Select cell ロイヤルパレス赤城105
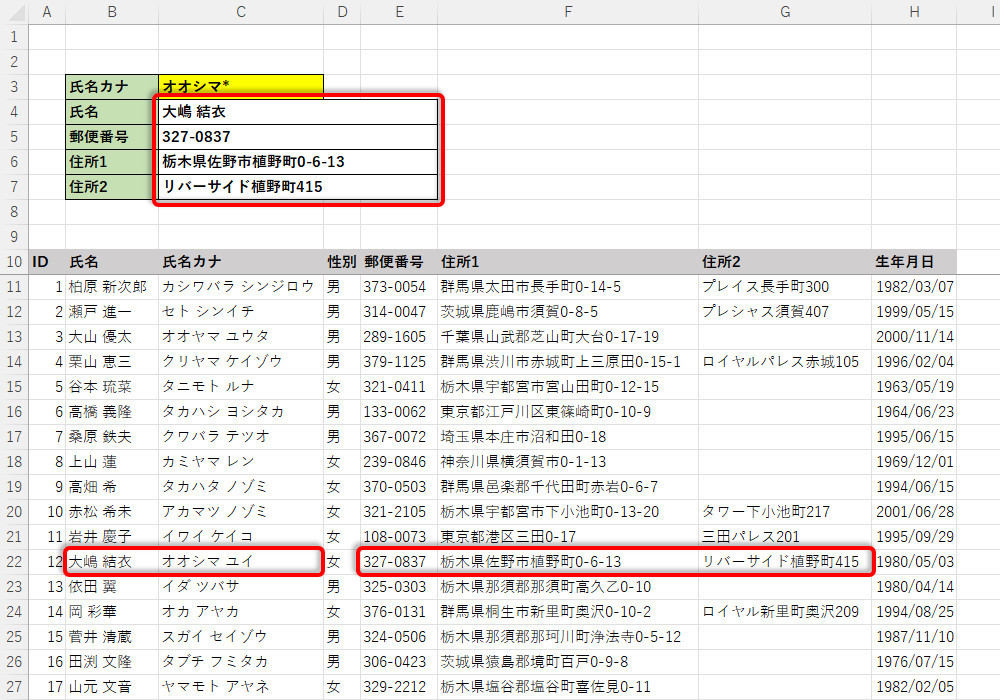 785,361
